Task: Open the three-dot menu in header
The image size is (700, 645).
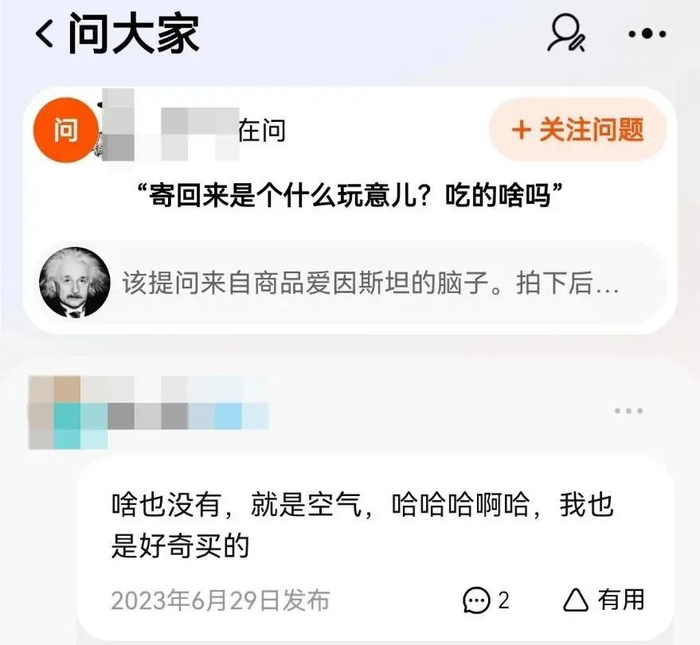Action: coord(647,33)
